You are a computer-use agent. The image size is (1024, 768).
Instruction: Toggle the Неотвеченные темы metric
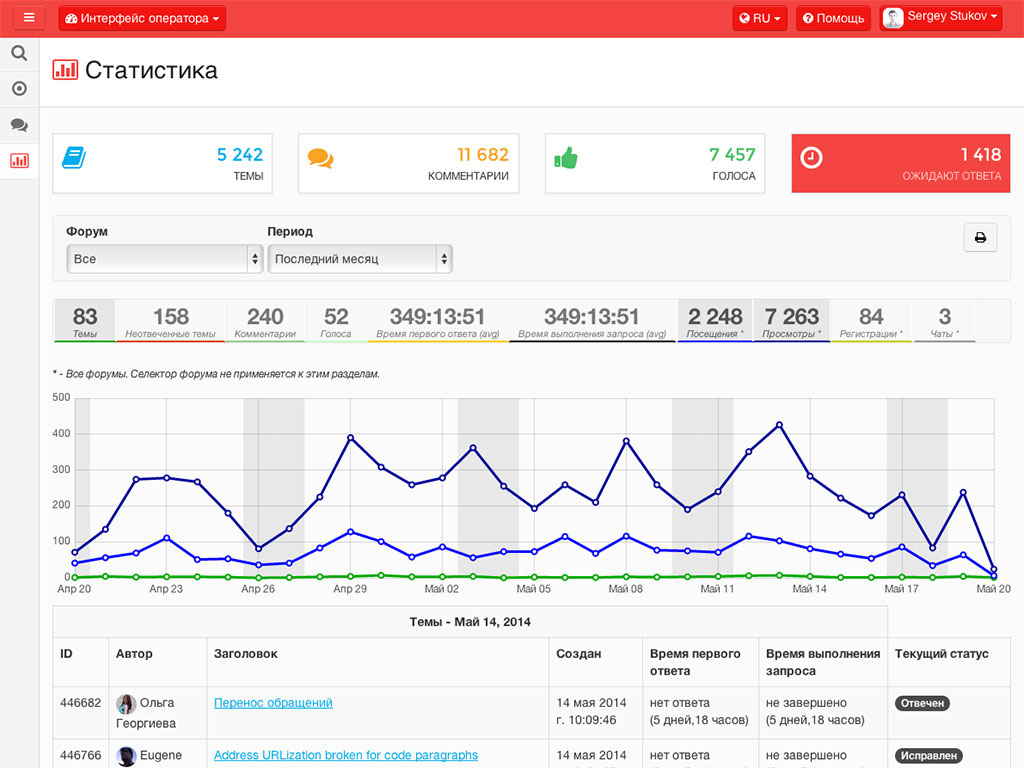pyautogui.click(x=170, y=321)
